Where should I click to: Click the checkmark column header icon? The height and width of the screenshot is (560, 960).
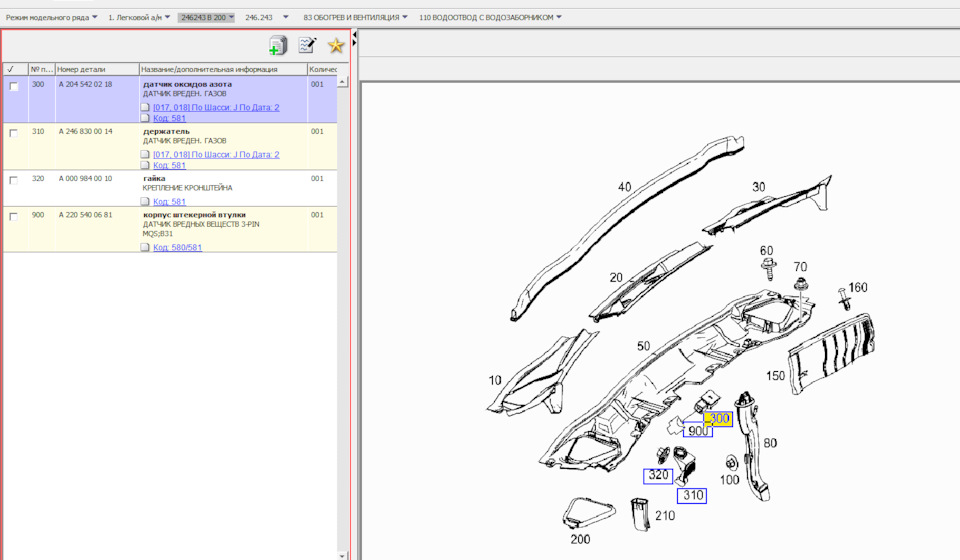click(x=10, y=70)
